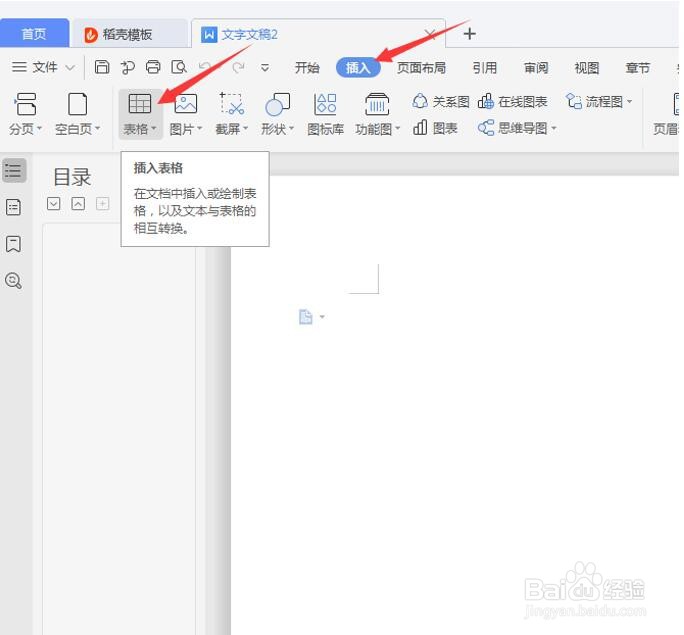
Task: Click the 形状 shapes icon
Action: (x=277, y=104)
